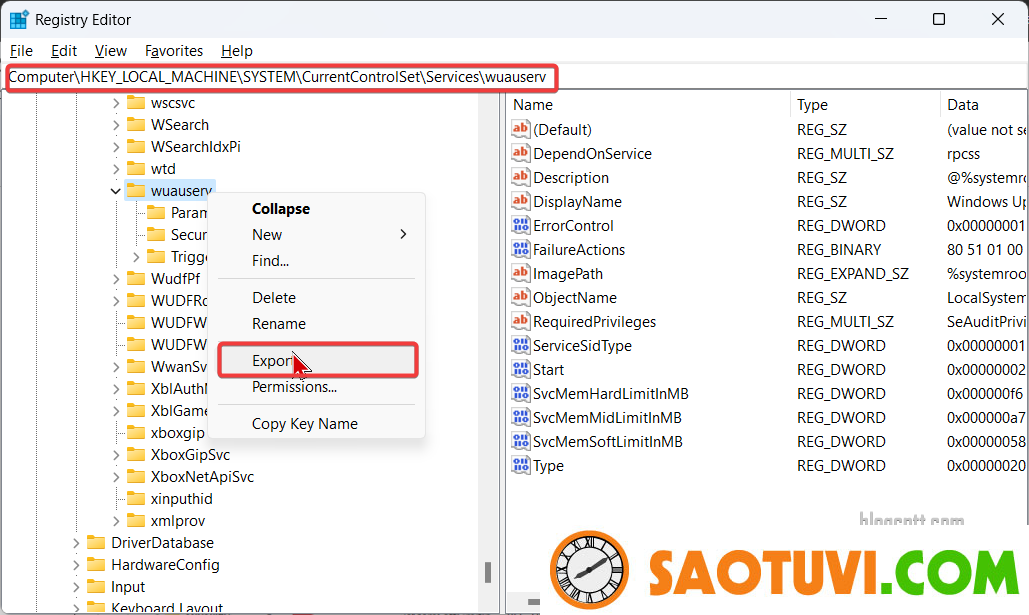Click the Data column header
This screenshot has height=615, width=1029.
984,104
